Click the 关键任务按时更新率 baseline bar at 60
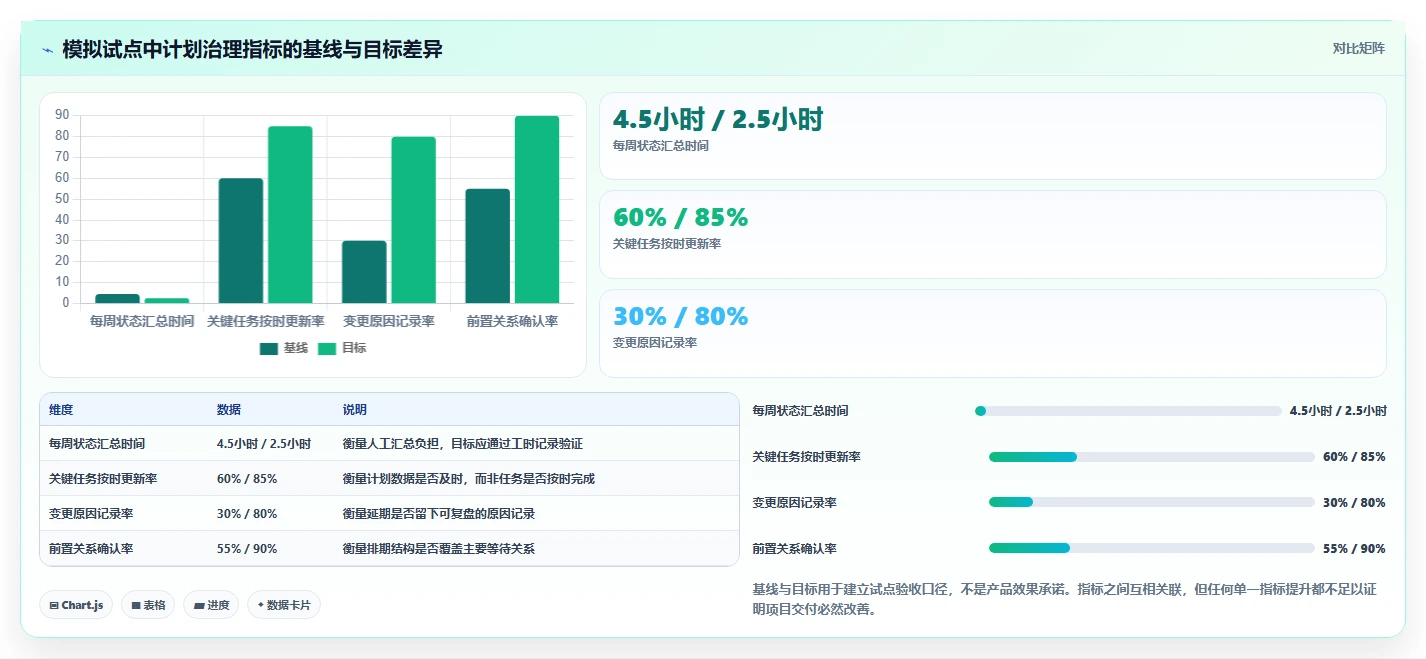This screenshot has height=659, width=1426. click(x=241, y=240)
